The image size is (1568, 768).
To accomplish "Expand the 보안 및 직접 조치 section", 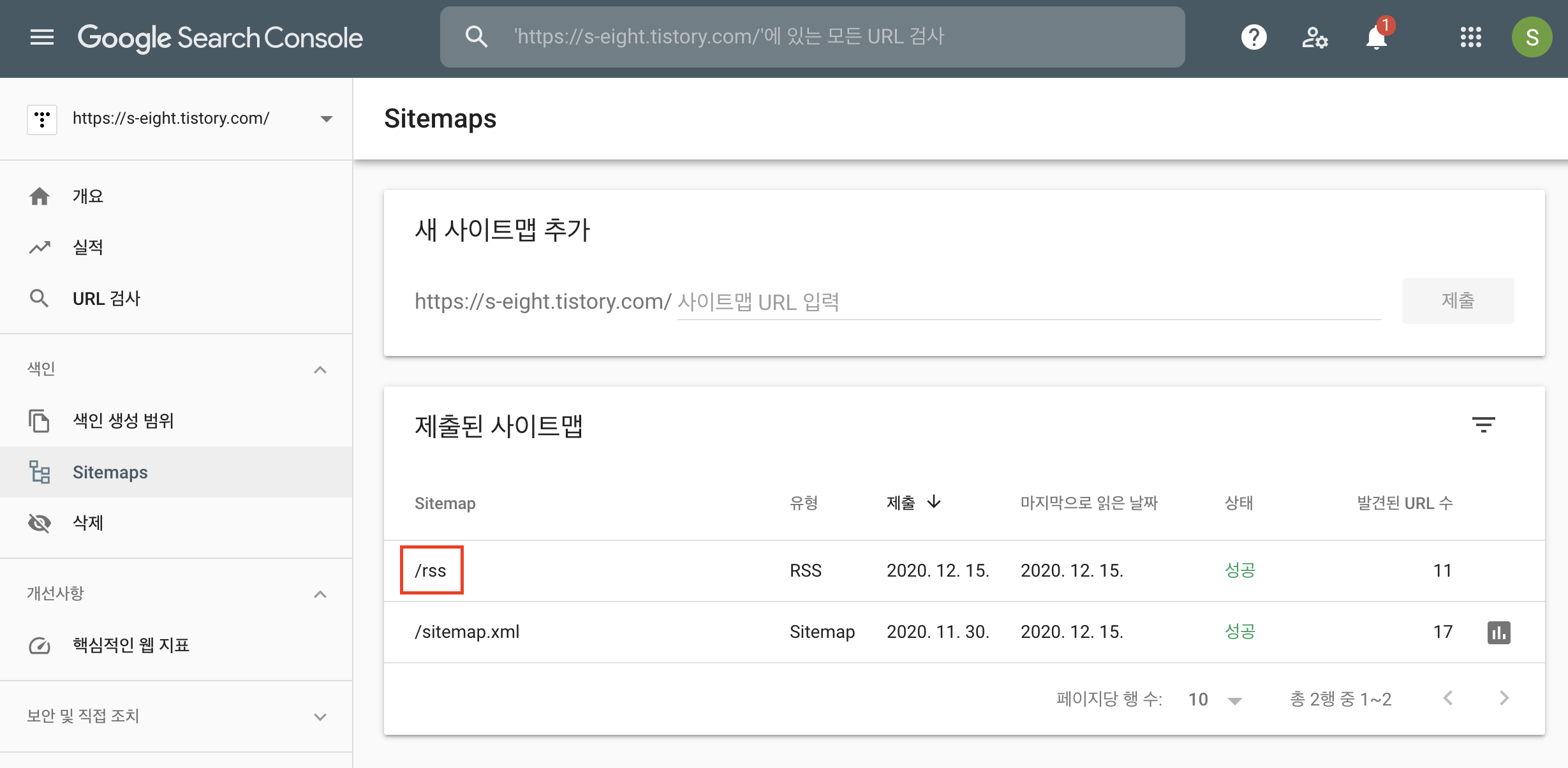I will (x=320, y=716).
